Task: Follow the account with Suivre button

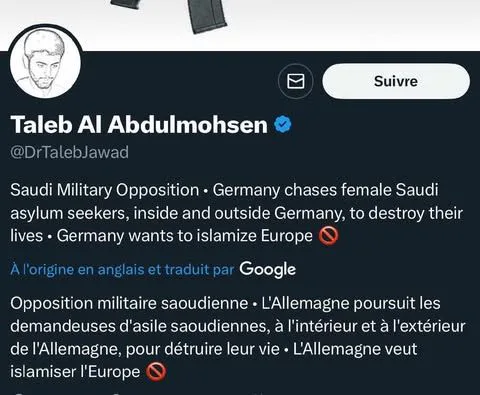Action: 396,81
